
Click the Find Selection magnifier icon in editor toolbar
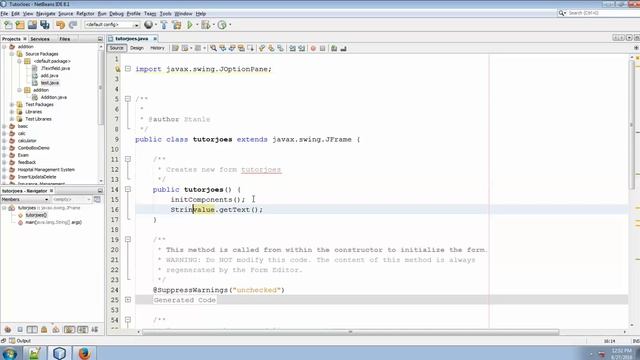tap(213, 48)
